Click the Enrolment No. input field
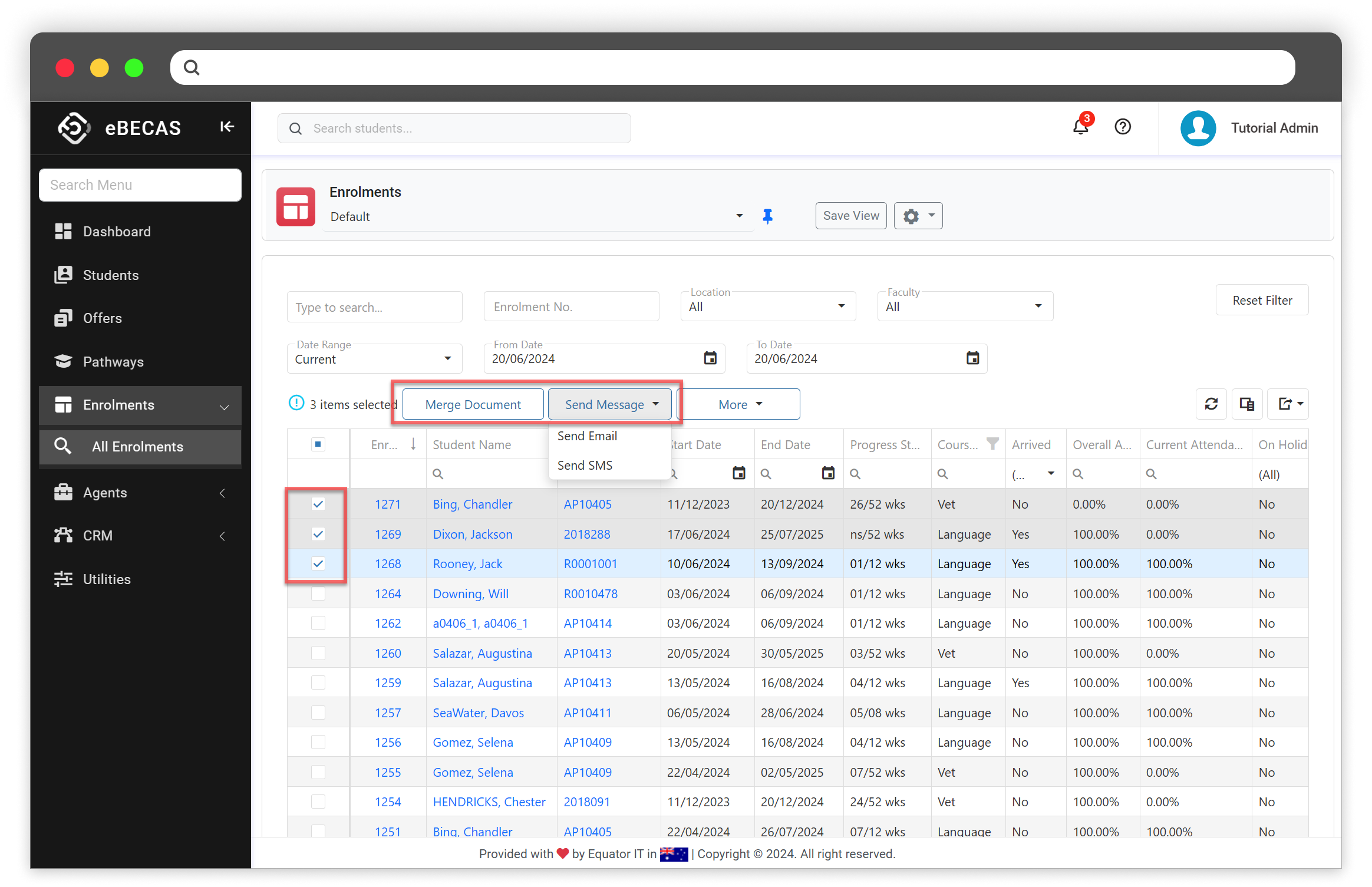 point(570,306)
